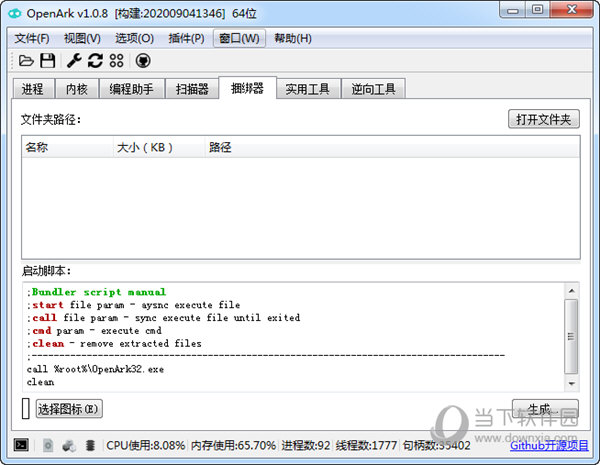Click the 生成 button
The height and width of the screenshot is (465, 600).
545,409
